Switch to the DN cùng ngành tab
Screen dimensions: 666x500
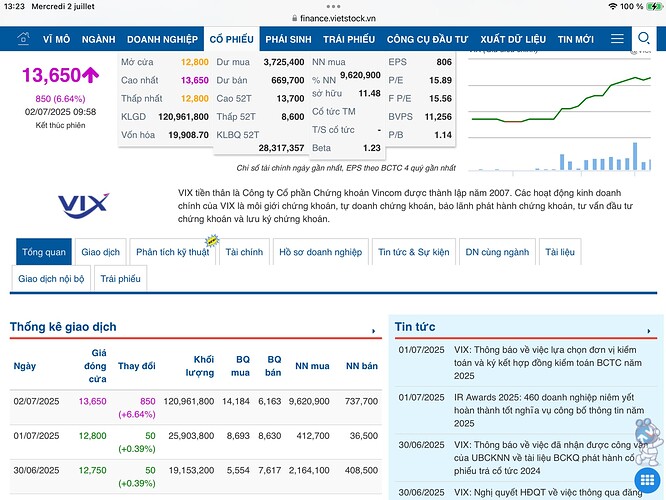point(497,252)
